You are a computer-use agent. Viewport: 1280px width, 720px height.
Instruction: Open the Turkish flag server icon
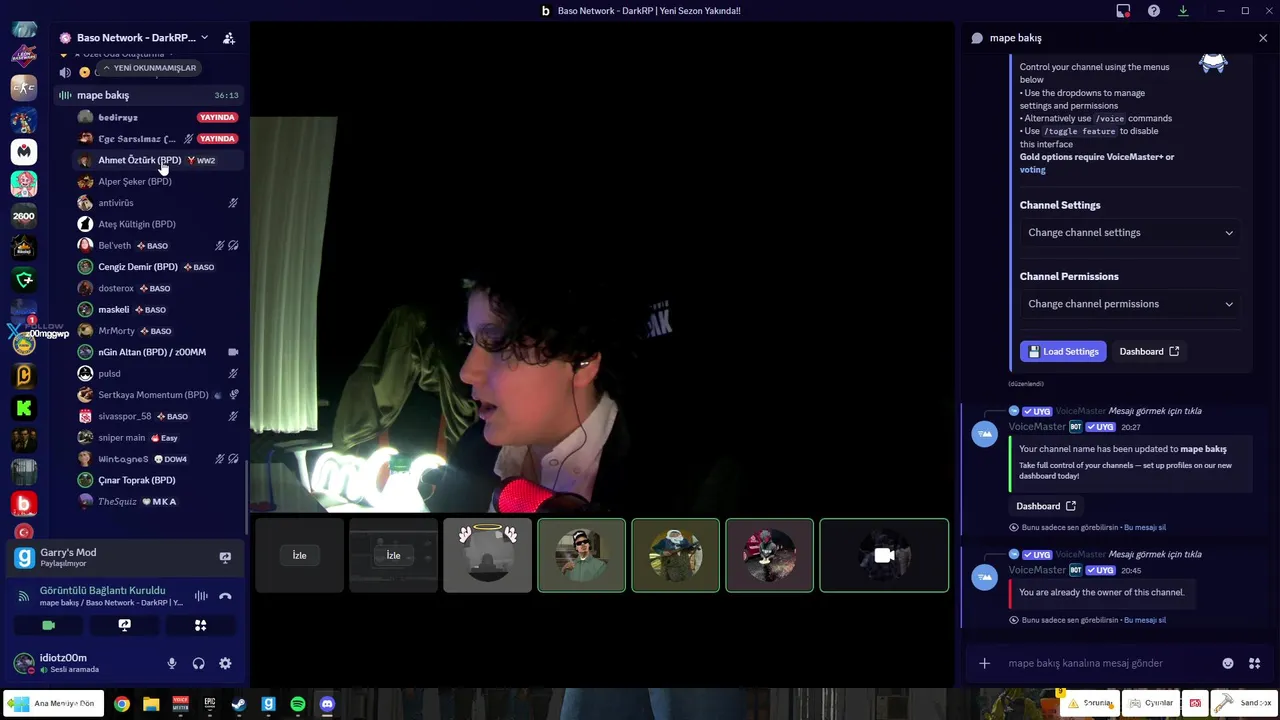tap(24, 532)
